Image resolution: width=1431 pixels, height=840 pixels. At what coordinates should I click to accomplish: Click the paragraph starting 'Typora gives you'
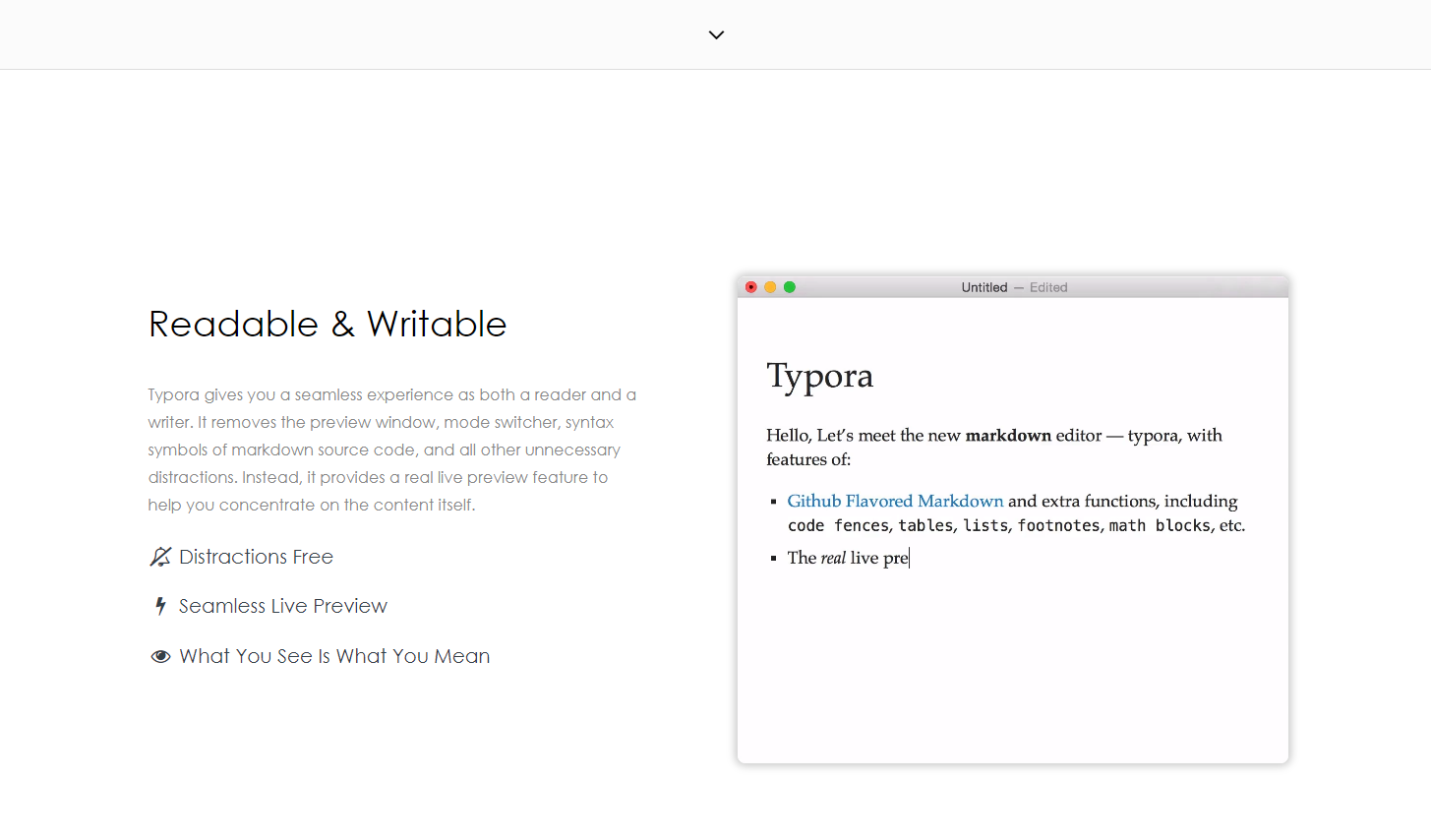(392, 450)
